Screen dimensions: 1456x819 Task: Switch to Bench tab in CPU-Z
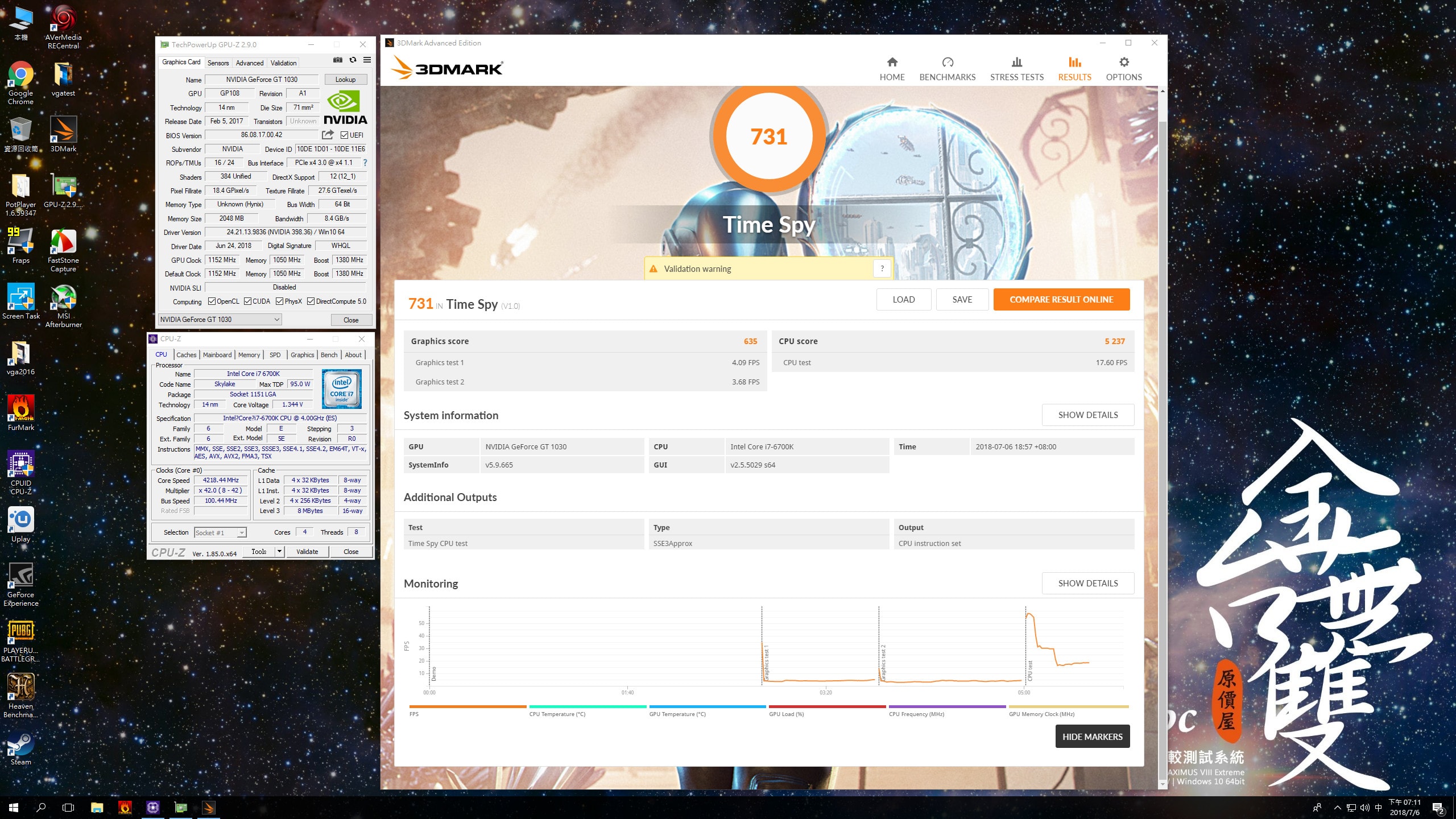[329, 355]
